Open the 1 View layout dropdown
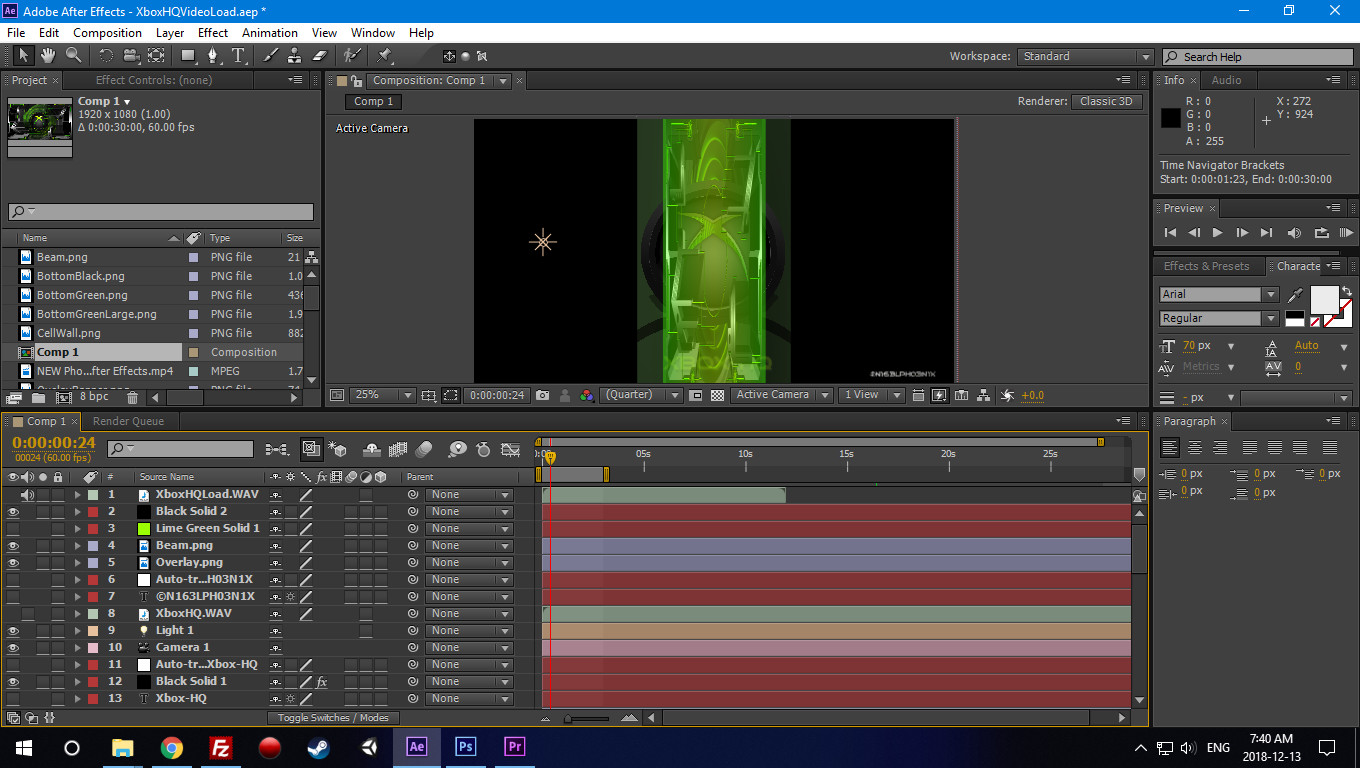The height and width of the screenshot is (768, 1360). click(871, 395)
